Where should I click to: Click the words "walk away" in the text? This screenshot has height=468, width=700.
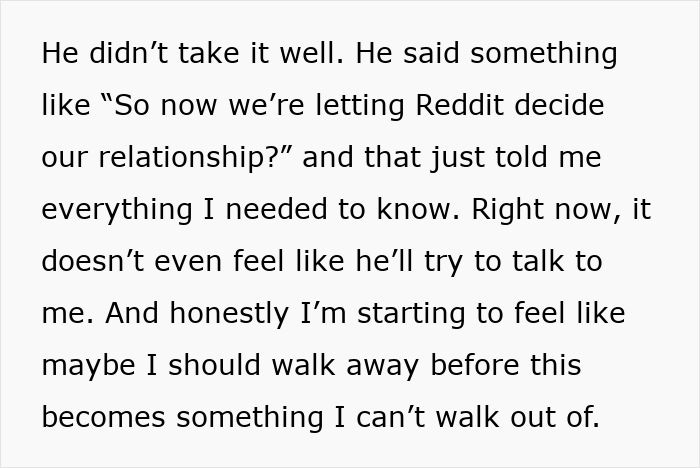[x=345, y=366]
